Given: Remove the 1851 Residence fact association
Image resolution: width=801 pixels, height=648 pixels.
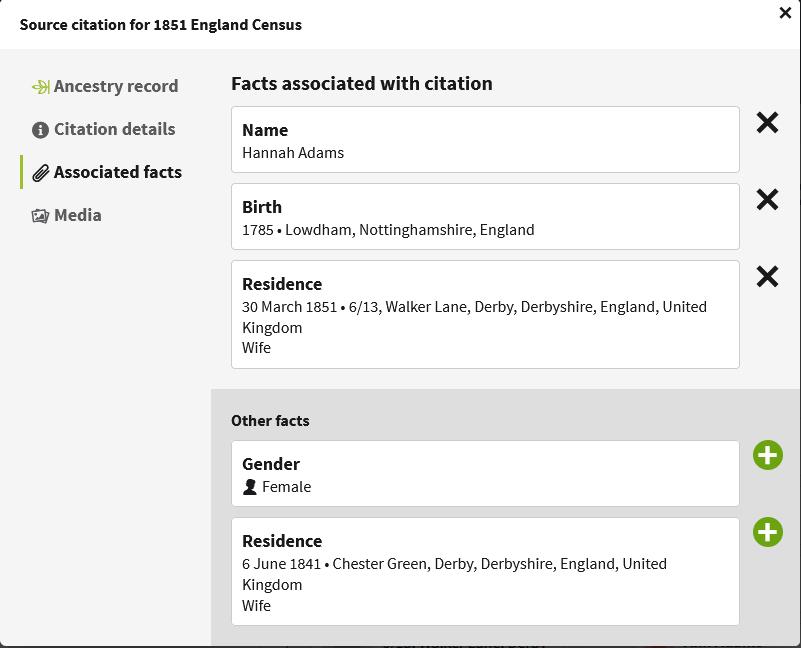Looking at the screenshot, I should coord(767,276).
